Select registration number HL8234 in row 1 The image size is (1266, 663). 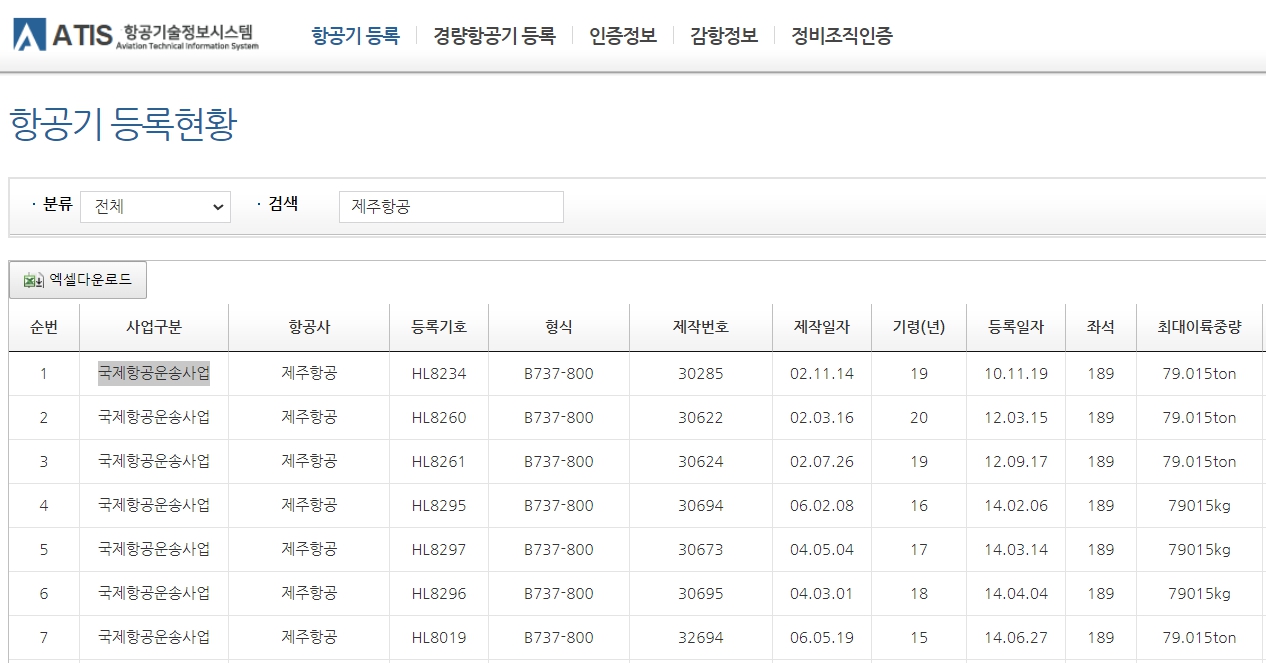(437, 373)
